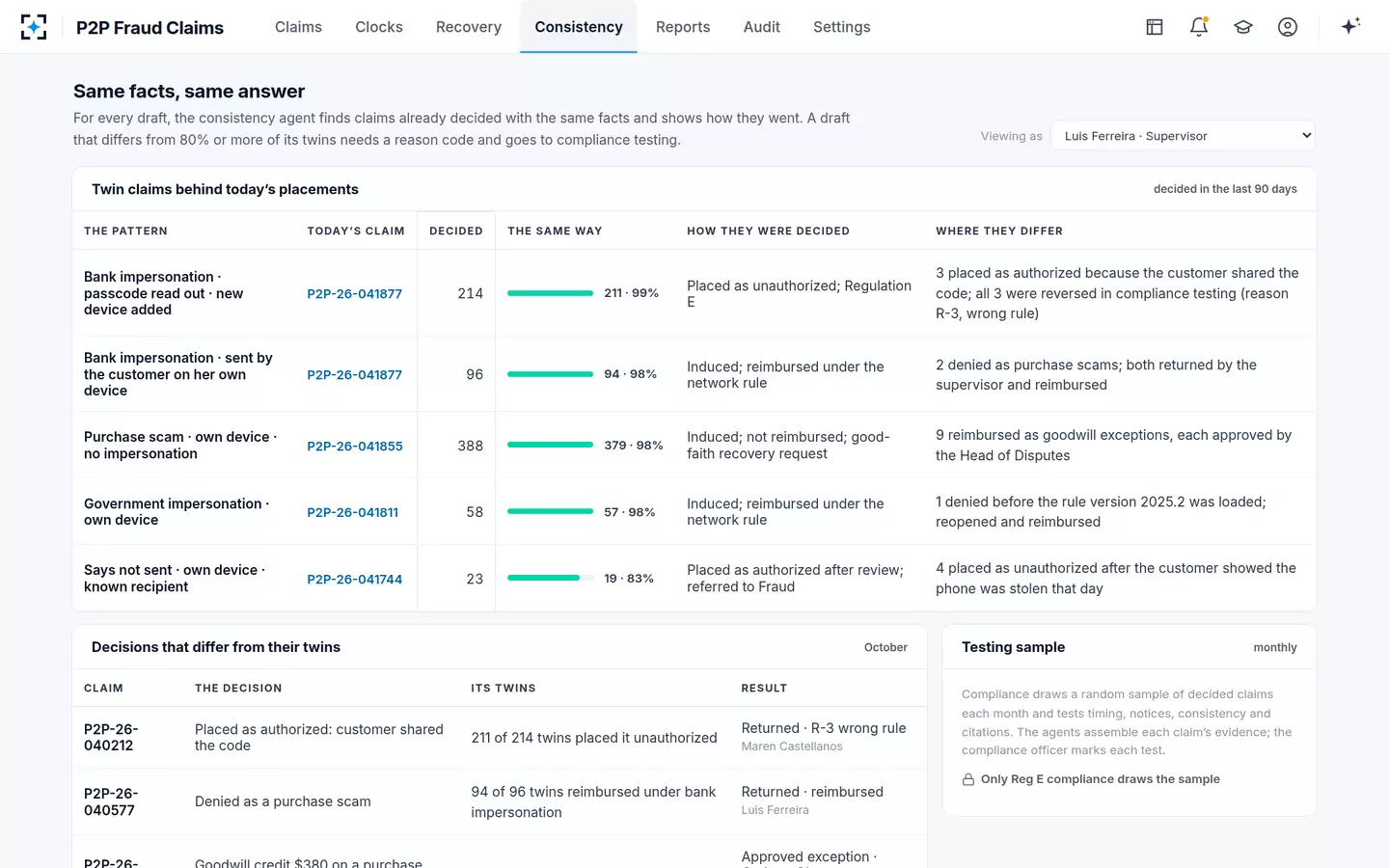This screenshot has height=868, width=1389.
Task: Click Purchase scam · own device pattern text
Action: 180,446
